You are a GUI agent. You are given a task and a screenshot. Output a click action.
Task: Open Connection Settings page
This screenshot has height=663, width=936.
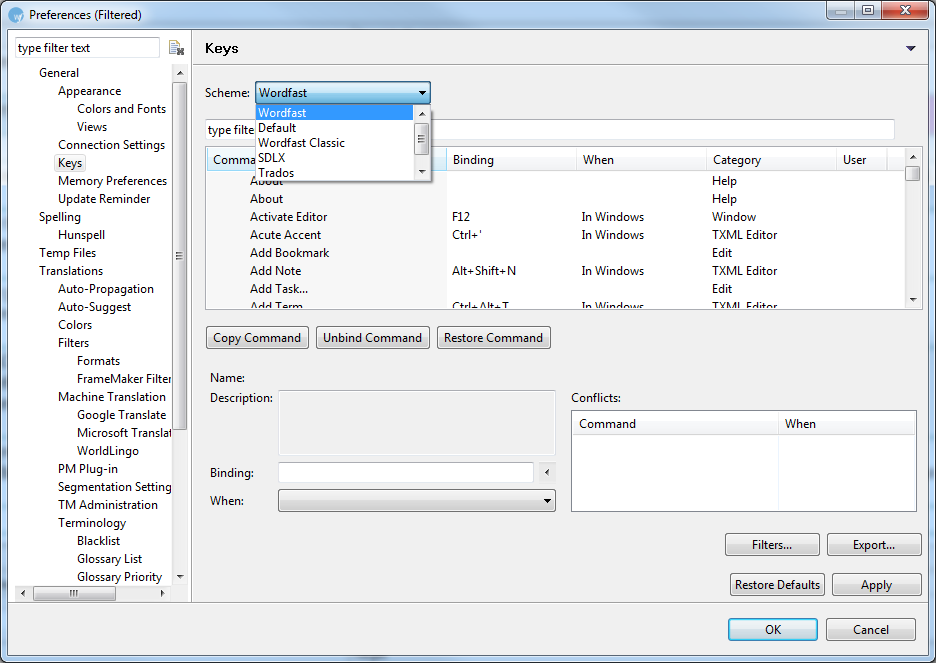[112, 144]
